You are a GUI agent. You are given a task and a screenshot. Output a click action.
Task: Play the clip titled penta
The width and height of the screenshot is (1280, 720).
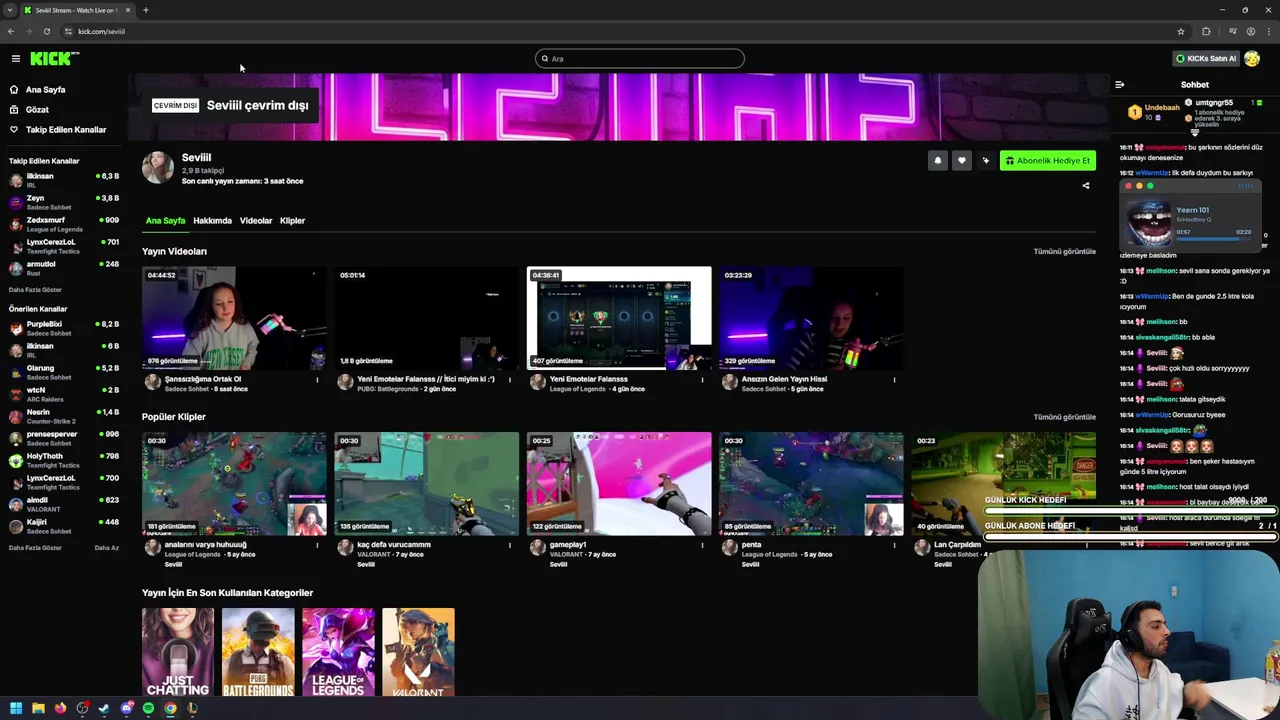[811, 484]
